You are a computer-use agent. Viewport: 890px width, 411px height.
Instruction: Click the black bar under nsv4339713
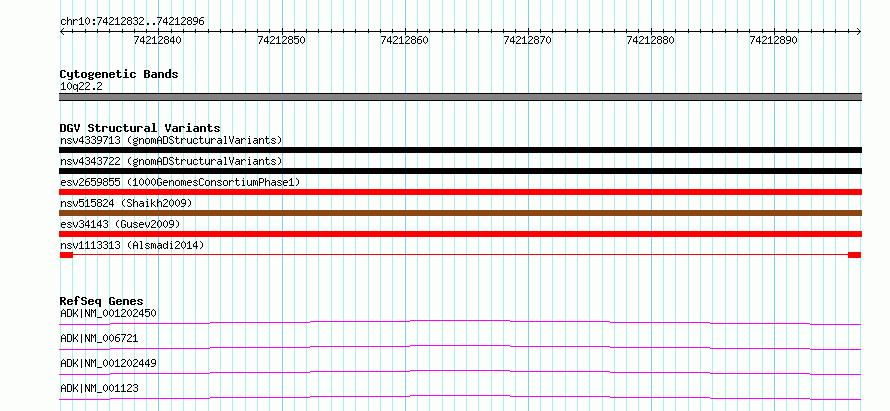(x=460, y=150)
